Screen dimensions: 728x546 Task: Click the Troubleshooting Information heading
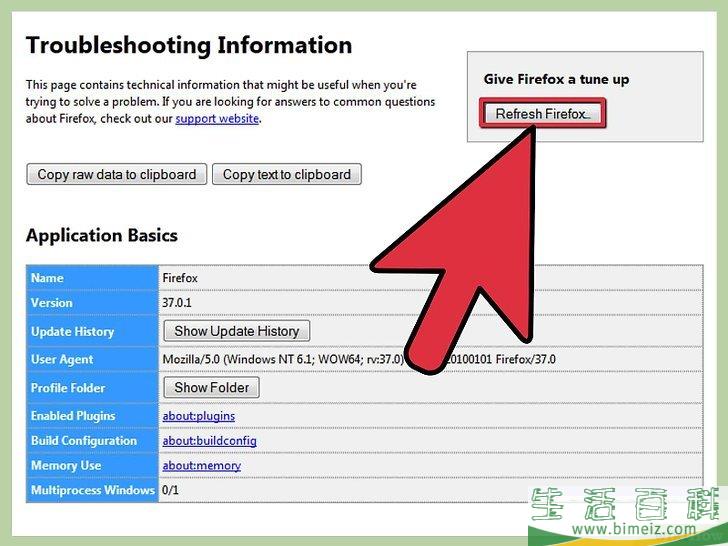[189, 46]
